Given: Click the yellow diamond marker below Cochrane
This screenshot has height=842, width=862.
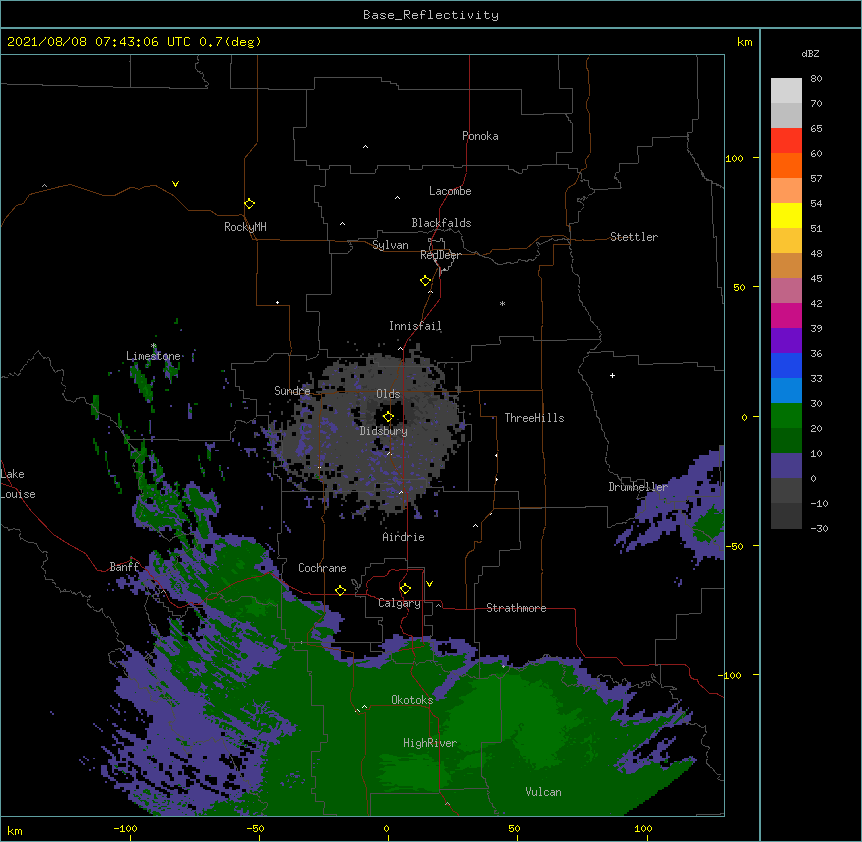Looking at the screenshot, I should click(340, 590).
